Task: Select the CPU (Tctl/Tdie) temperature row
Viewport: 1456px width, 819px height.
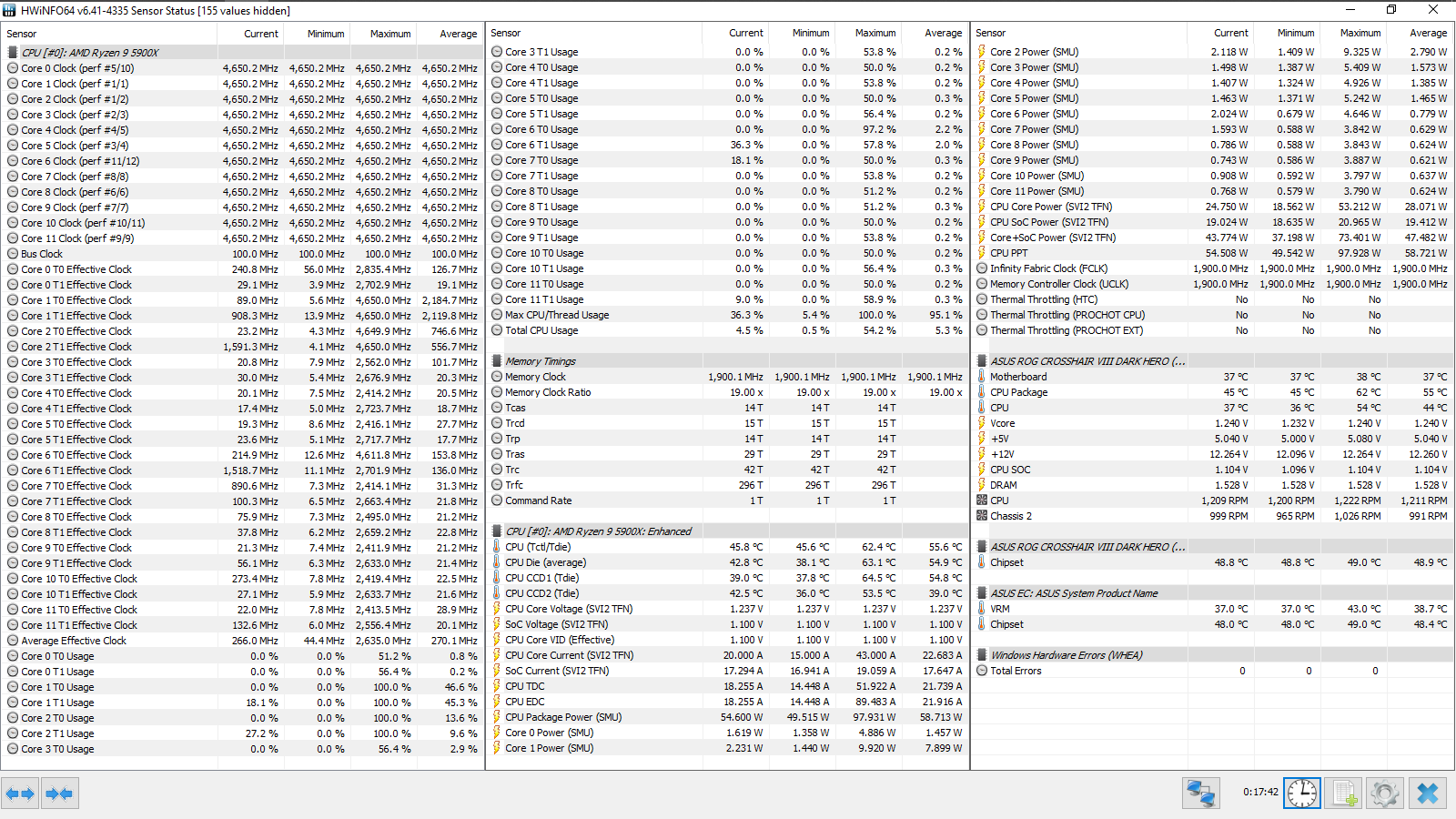Action: click(726, 547)
